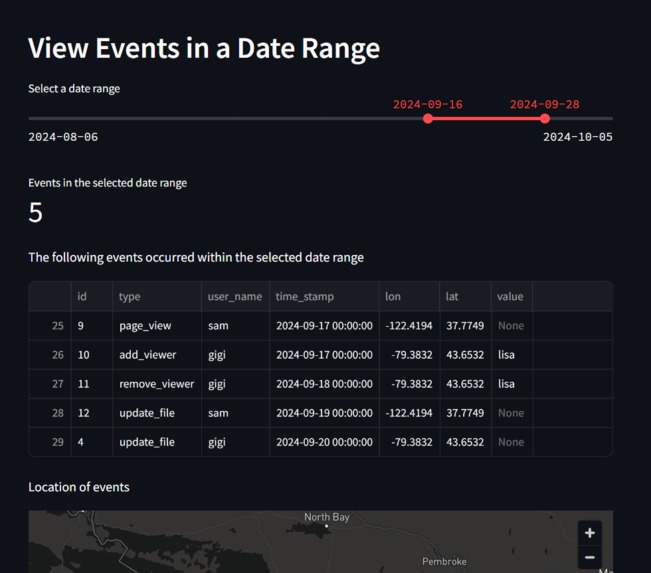651x573 pixels.
Task: Click timestamp 2024-09-19 00:00:00
Action: tap(324, 413)
